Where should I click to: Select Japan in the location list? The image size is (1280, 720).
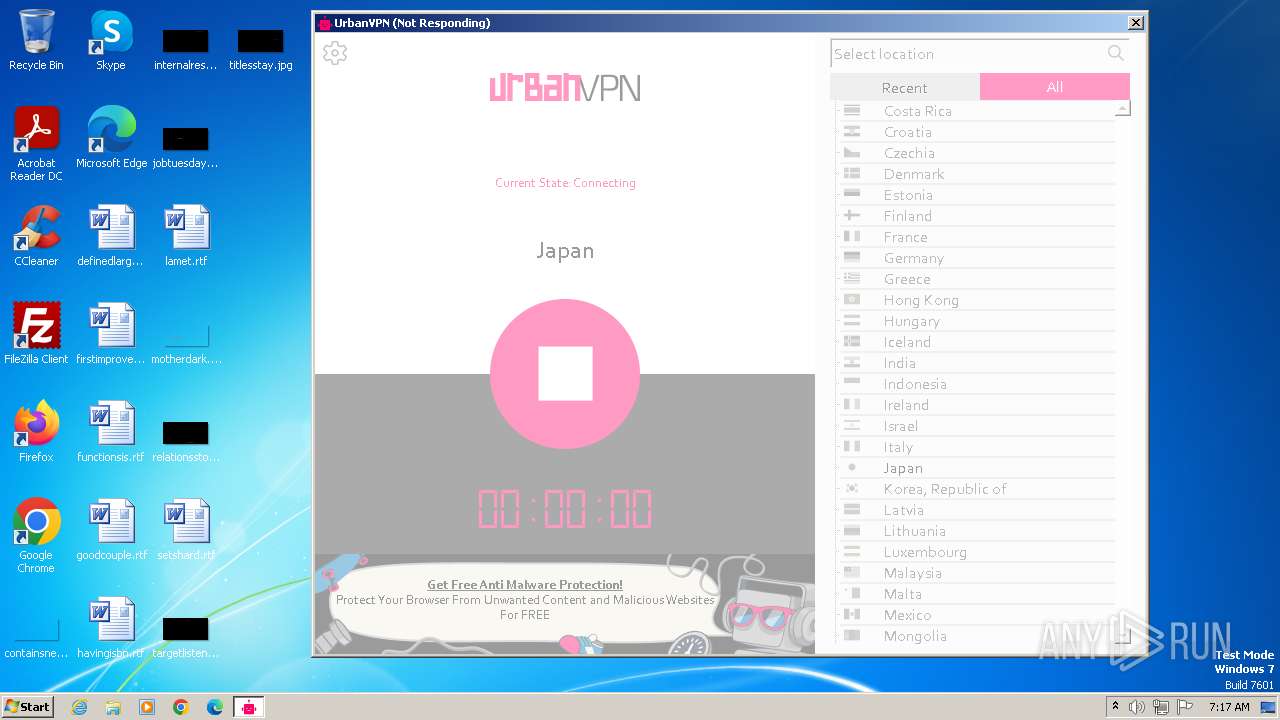tap(976, 468)
